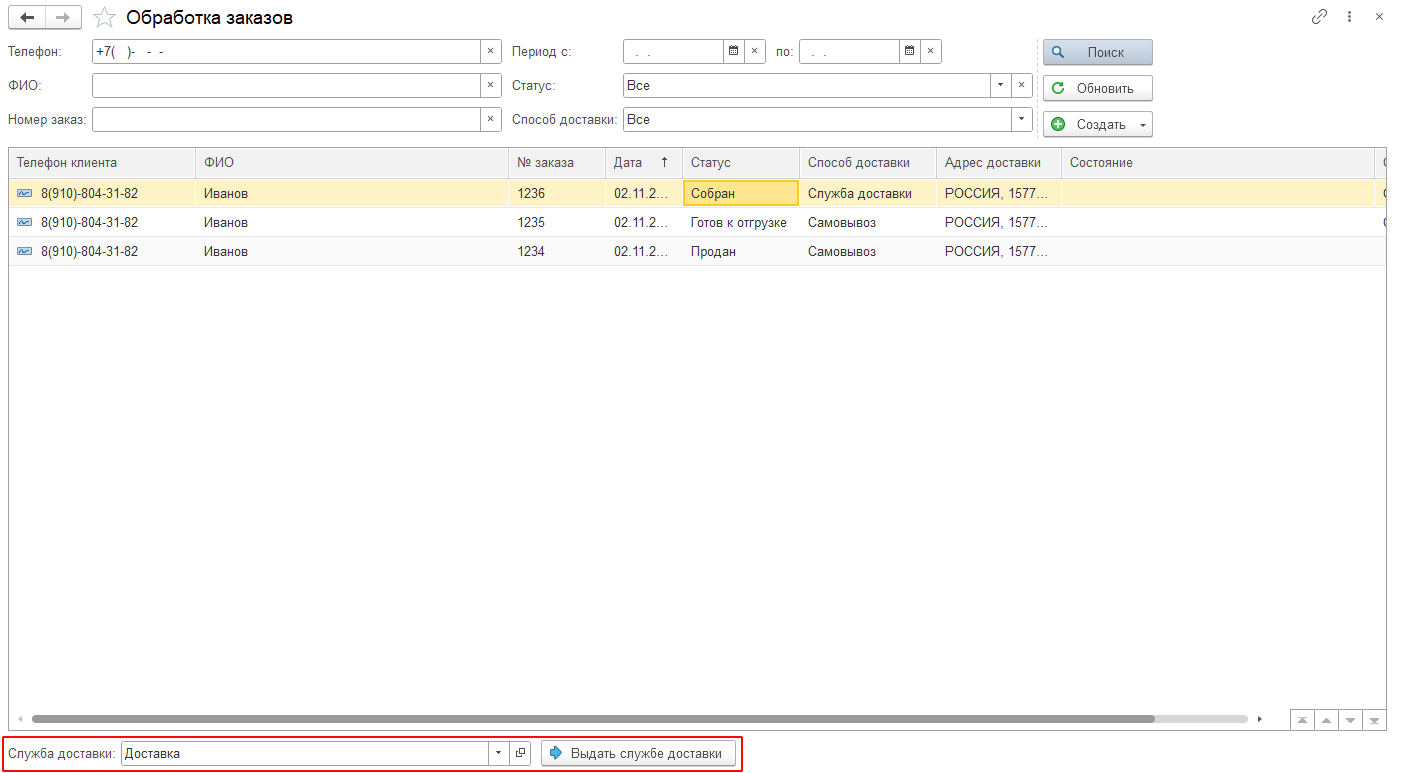
Task: Sort by № заказа column header
Action: click(x=557, y=162)
